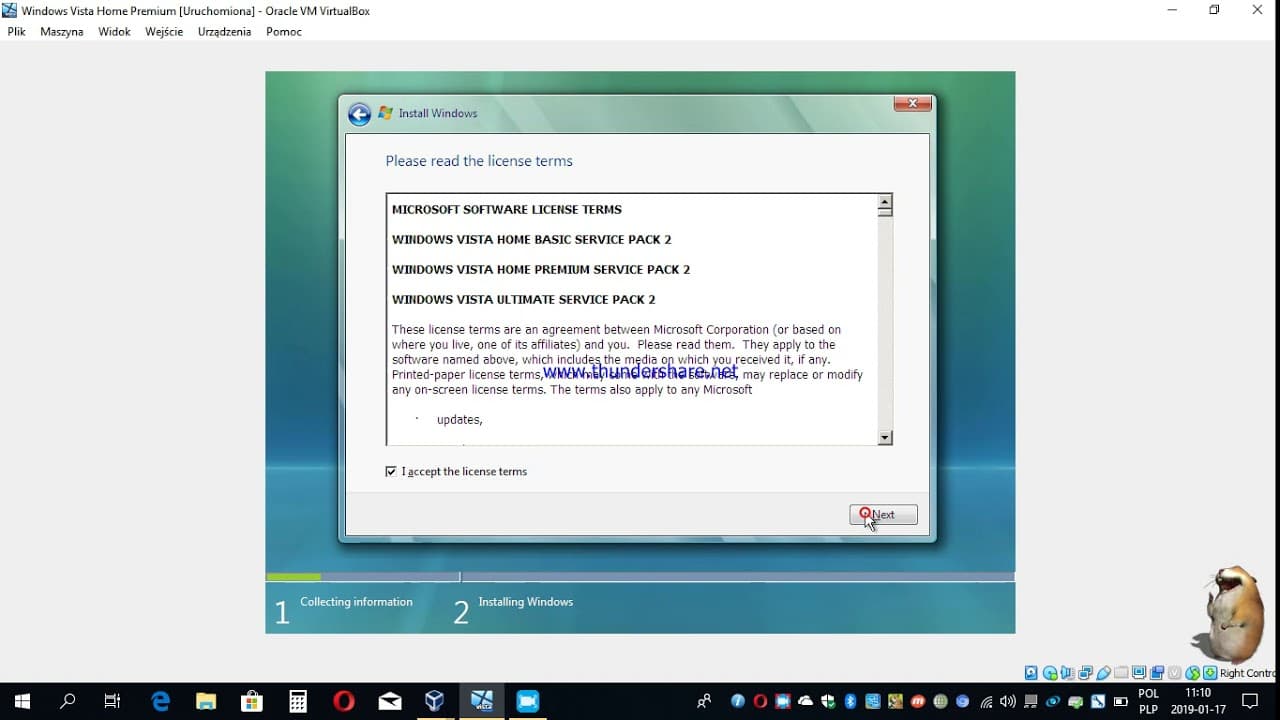Click the Opera icon in the system tray
The image size is (1280, 720).
tap(760, 701)
